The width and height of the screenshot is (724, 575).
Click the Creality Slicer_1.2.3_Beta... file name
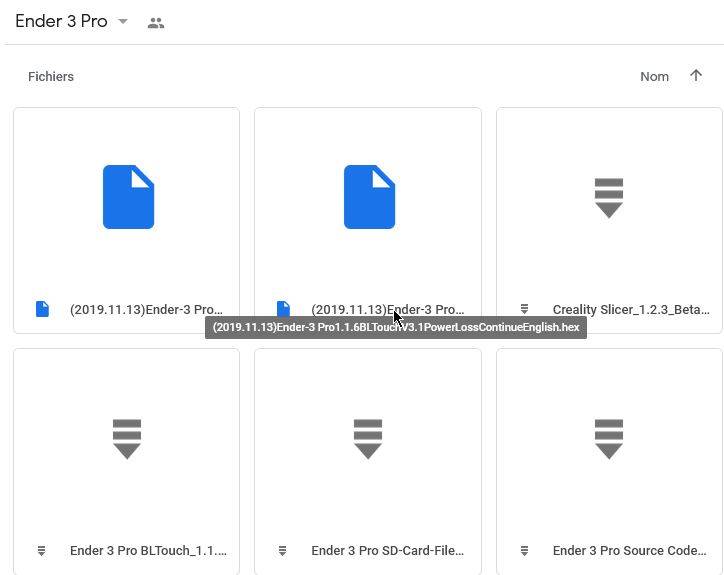(x=631, y=309)
